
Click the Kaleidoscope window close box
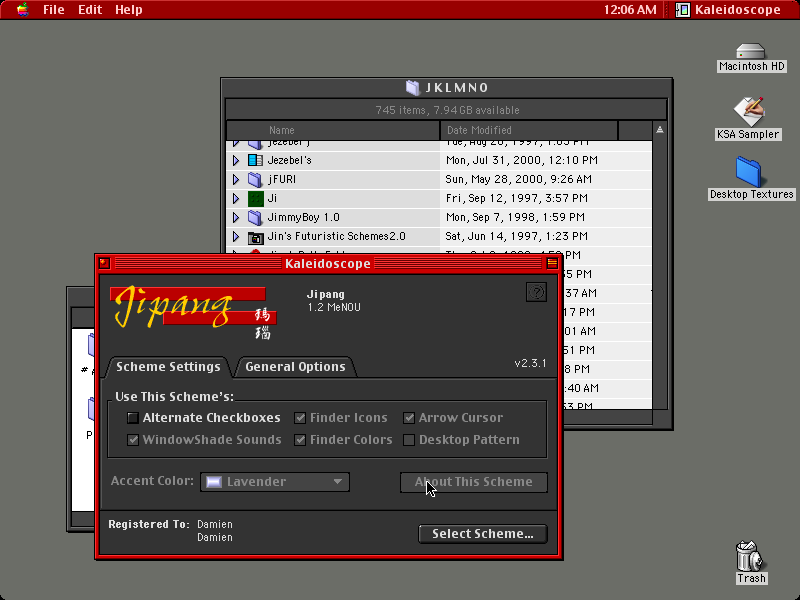click(x=105, y=263)
